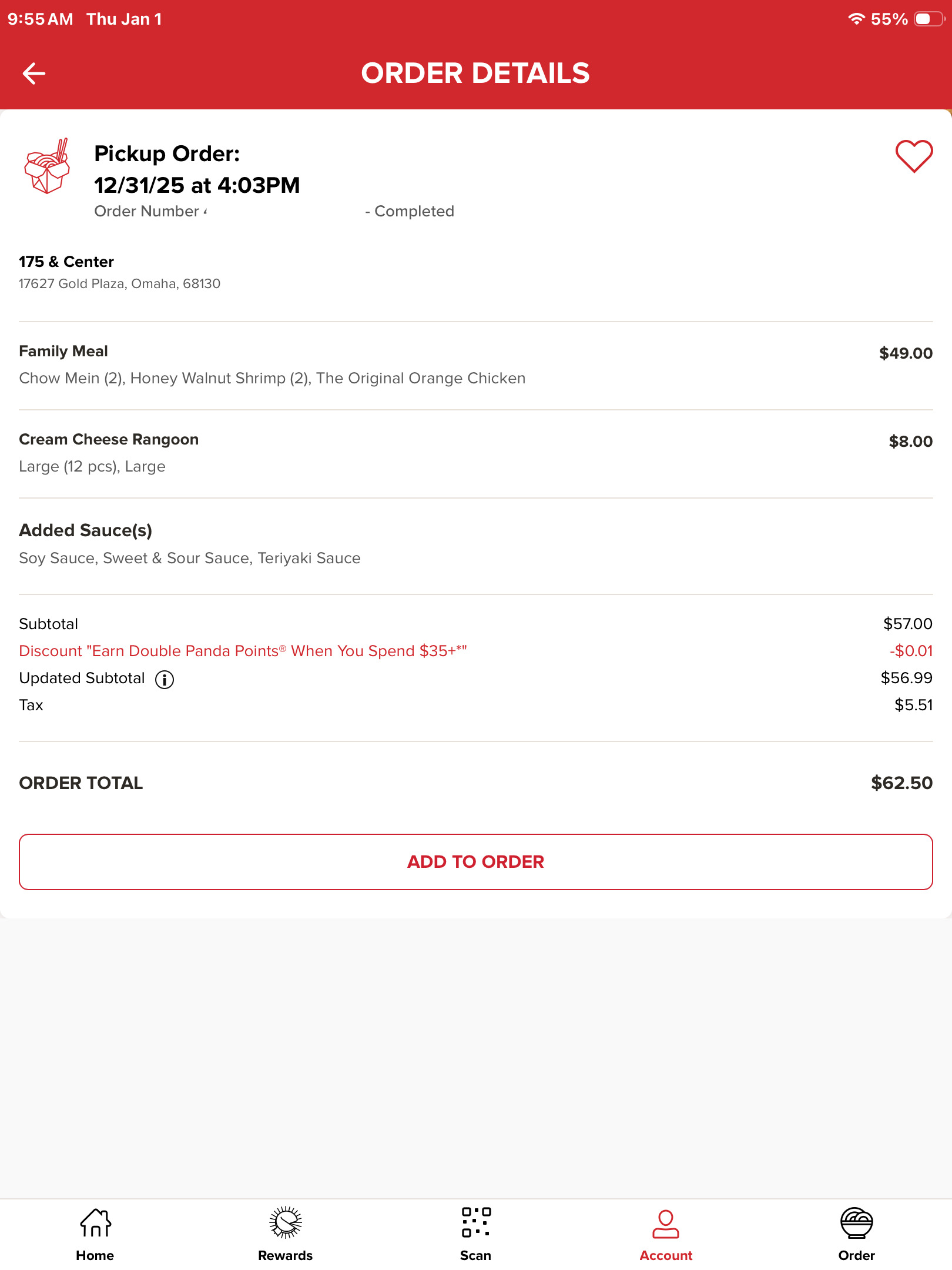Viewport: 952px width, 1270px height.
Task: Tap the 175 & Center store name
Action: point(66,262)
